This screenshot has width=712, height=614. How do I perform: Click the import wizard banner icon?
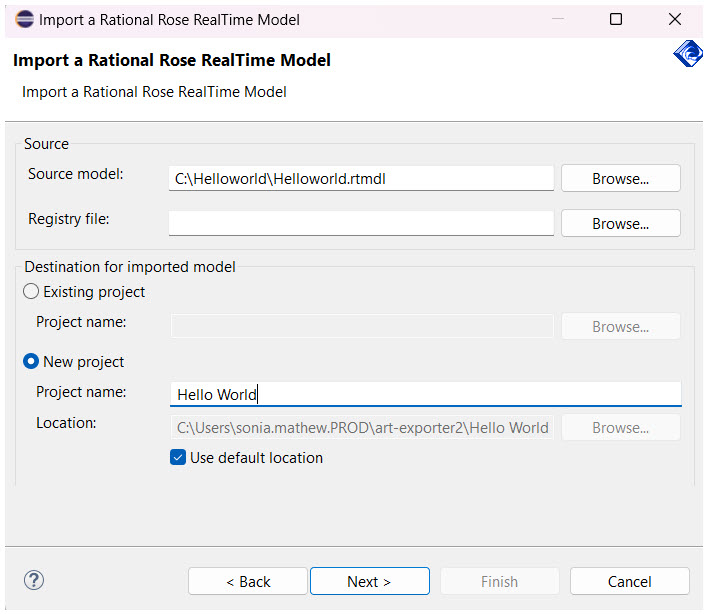687,54
